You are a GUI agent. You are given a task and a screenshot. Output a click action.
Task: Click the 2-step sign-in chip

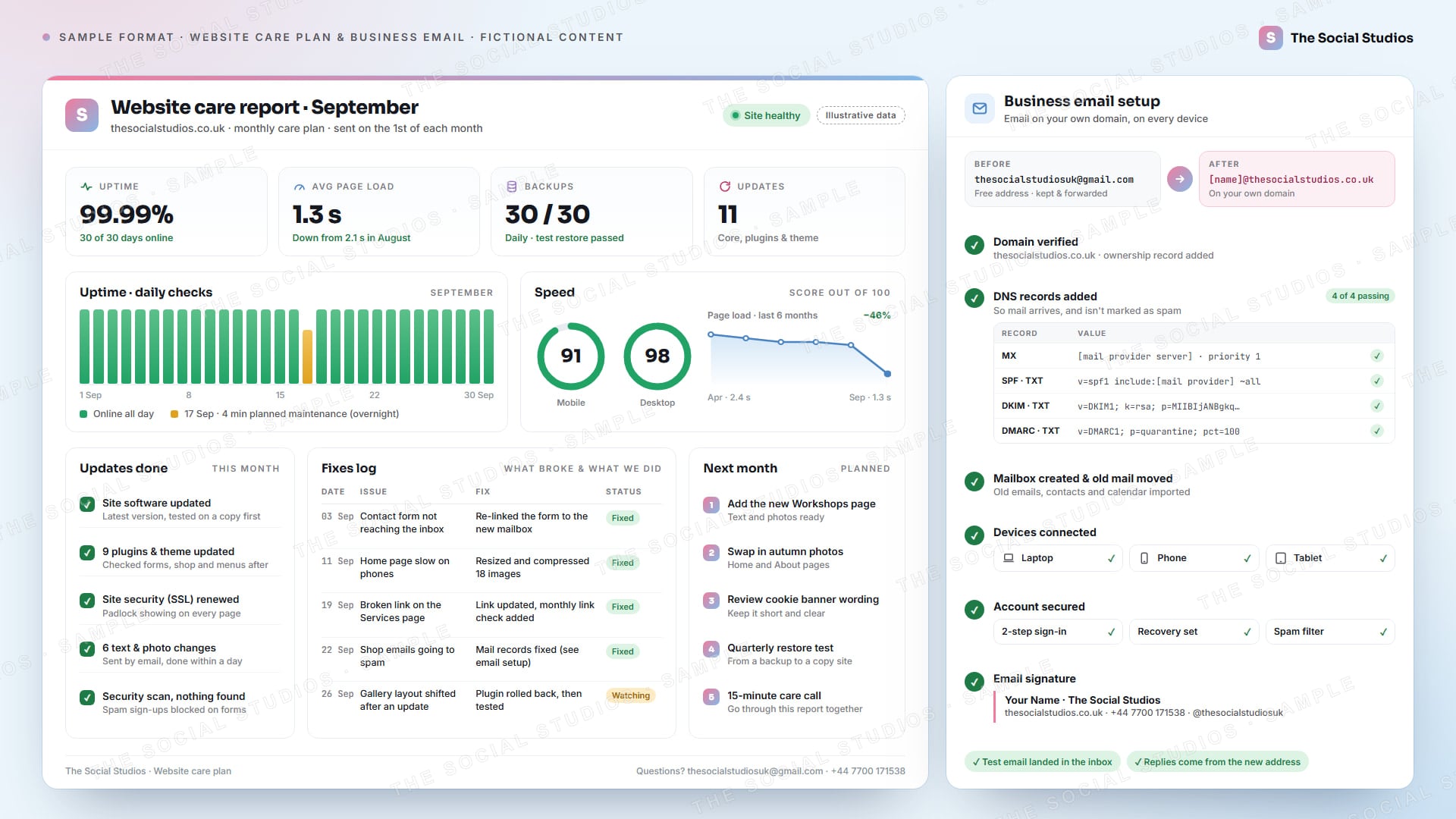click(1058, 632)
